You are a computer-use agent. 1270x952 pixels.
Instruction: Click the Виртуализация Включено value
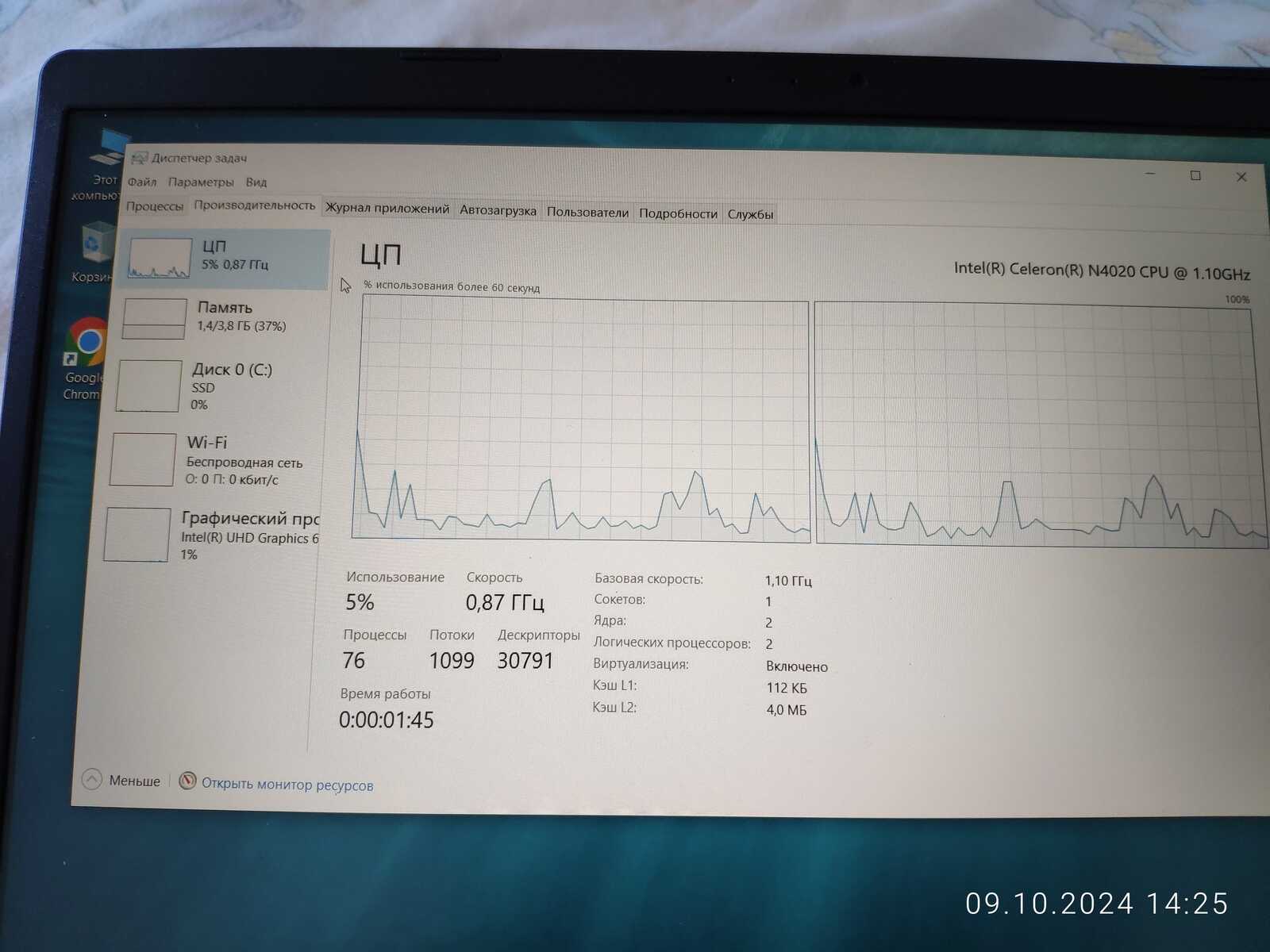[797, 666]
